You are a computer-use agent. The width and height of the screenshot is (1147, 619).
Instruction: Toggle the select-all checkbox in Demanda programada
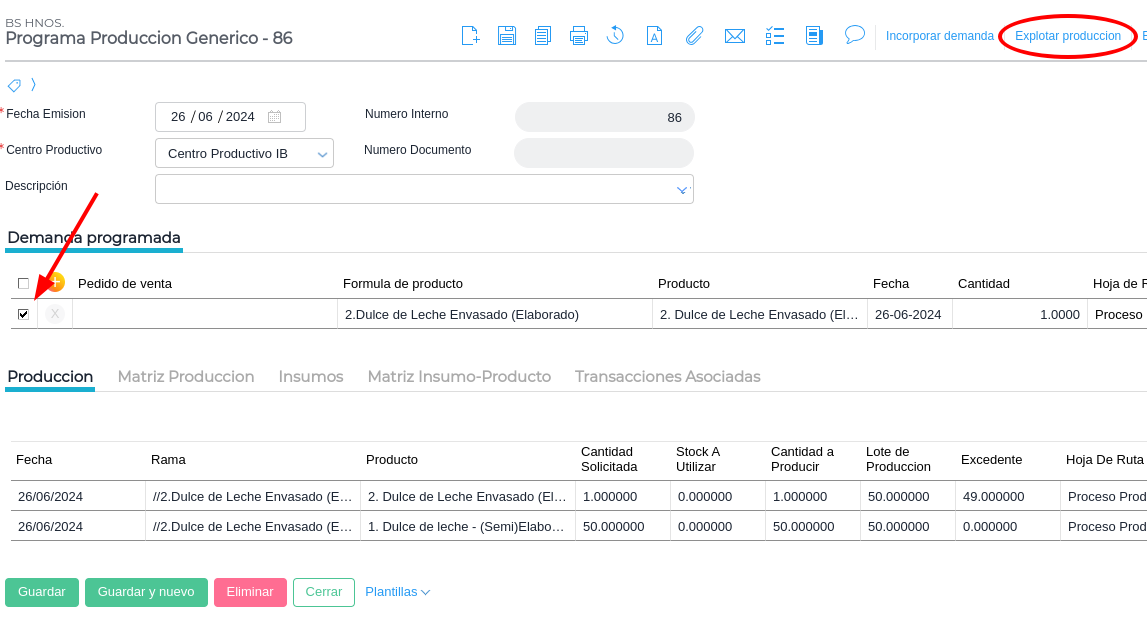coord(23,283)
